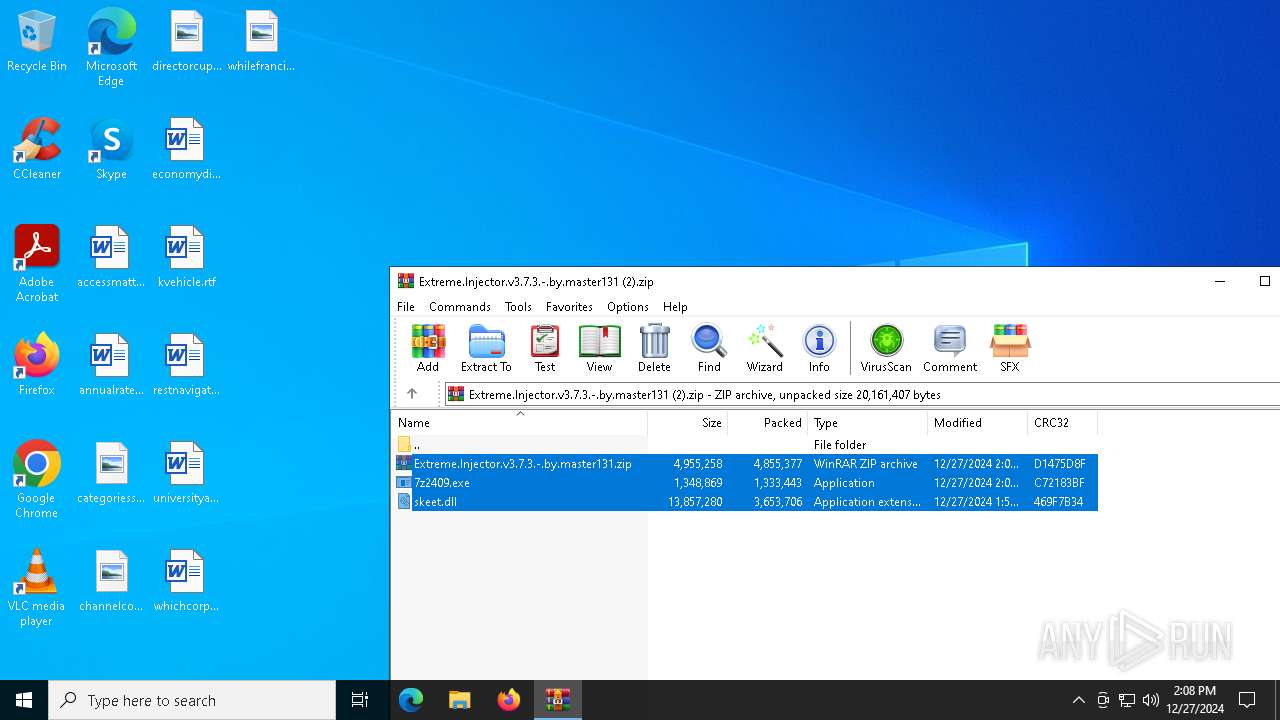
Task: Select the VLC media player desktop icon
Action: 37,588
